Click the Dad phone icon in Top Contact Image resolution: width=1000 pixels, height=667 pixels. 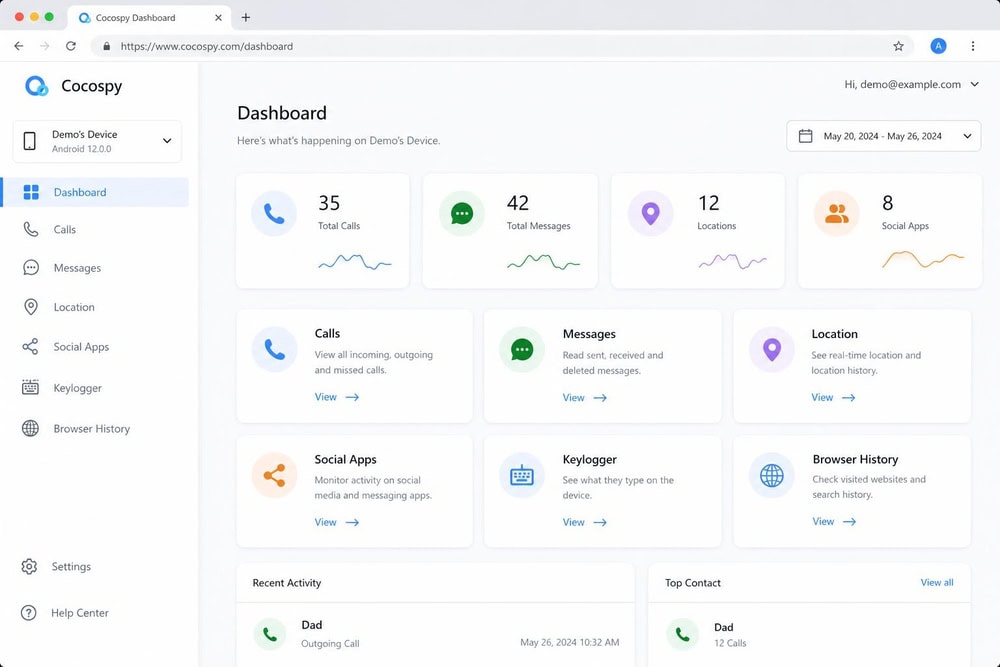(682, 634)
